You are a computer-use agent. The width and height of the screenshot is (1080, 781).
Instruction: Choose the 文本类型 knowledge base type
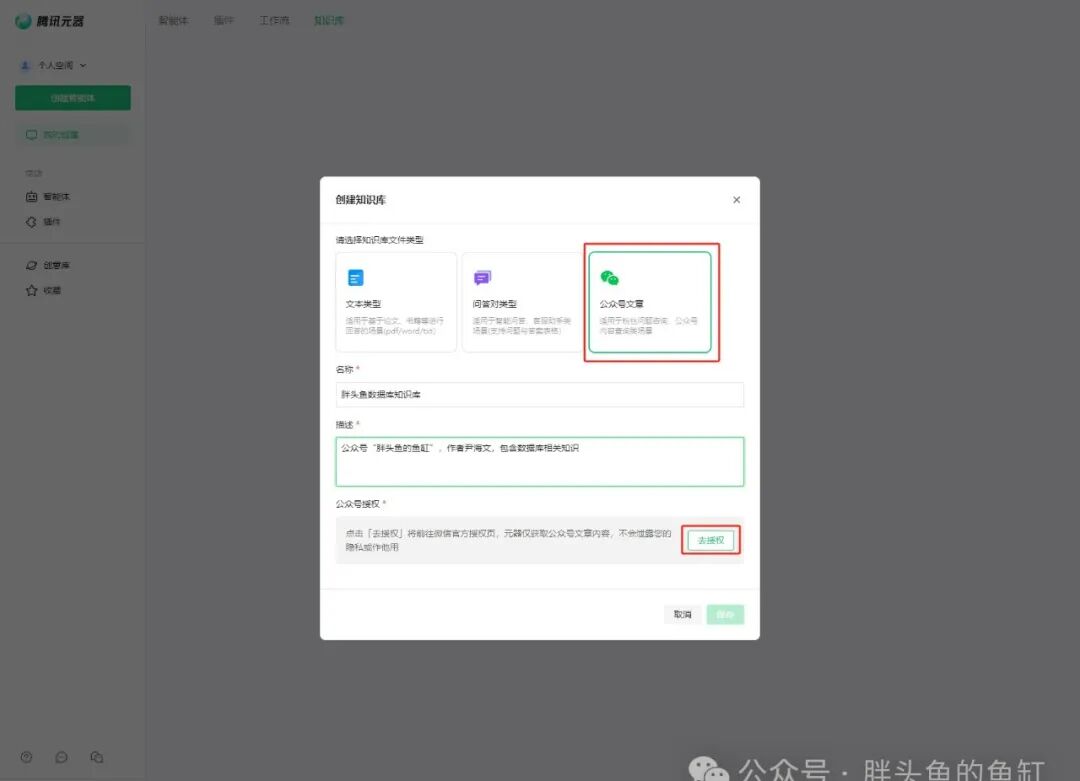396,302
